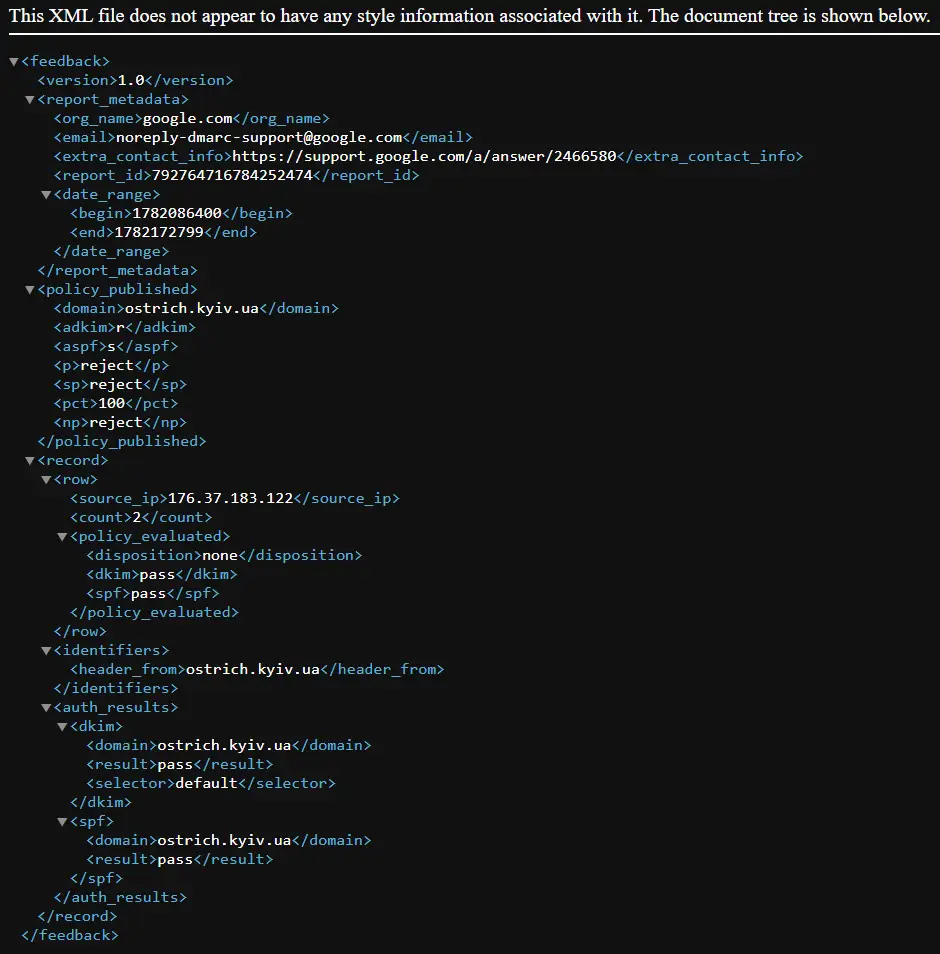This screenshot has height=954, width=940.
Task: Click spf domain ostrich.kyiv.ua in auth_results
Action: (x=225, y=840)
